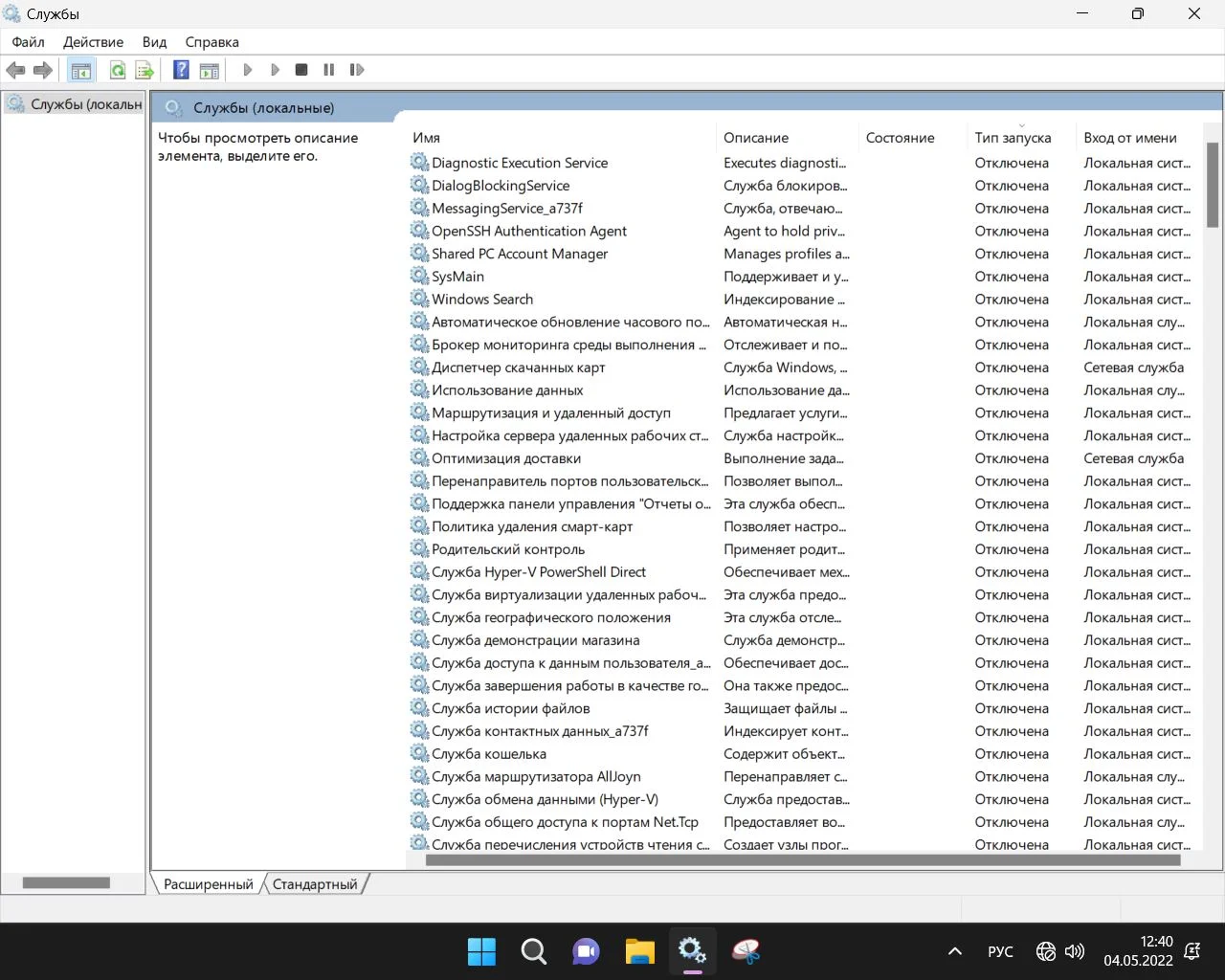1225x980 pixels.
Task: Click the services list horizontal scrollbar
Action: pos(802,859)
